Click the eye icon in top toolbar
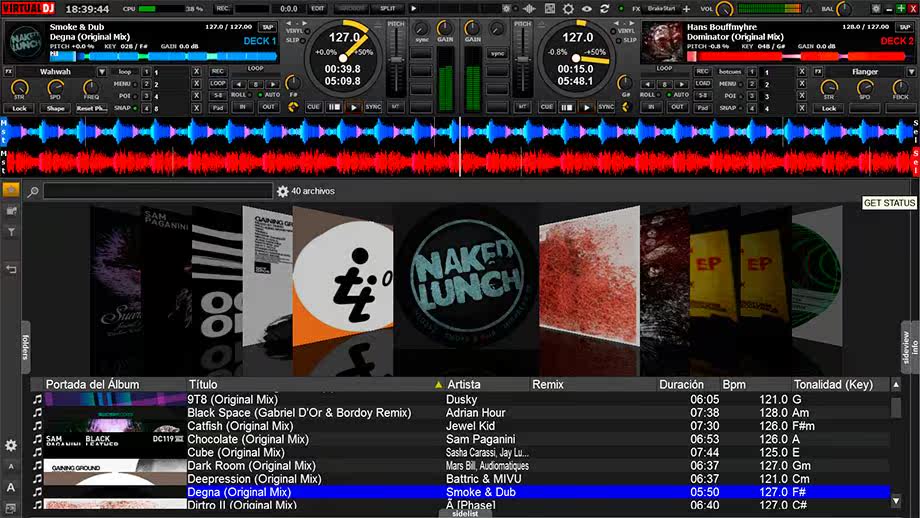Viewport: 920px width, 518px height. 586,9
